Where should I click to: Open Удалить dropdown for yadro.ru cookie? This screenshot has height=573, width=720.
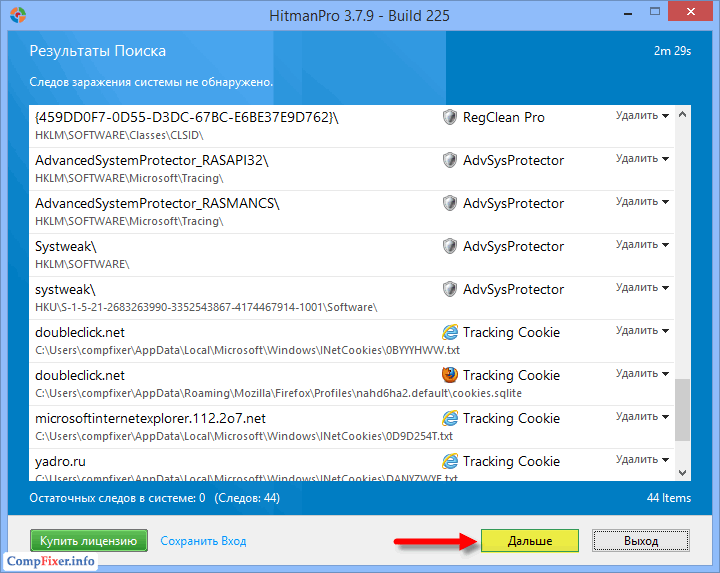[642, 460]
